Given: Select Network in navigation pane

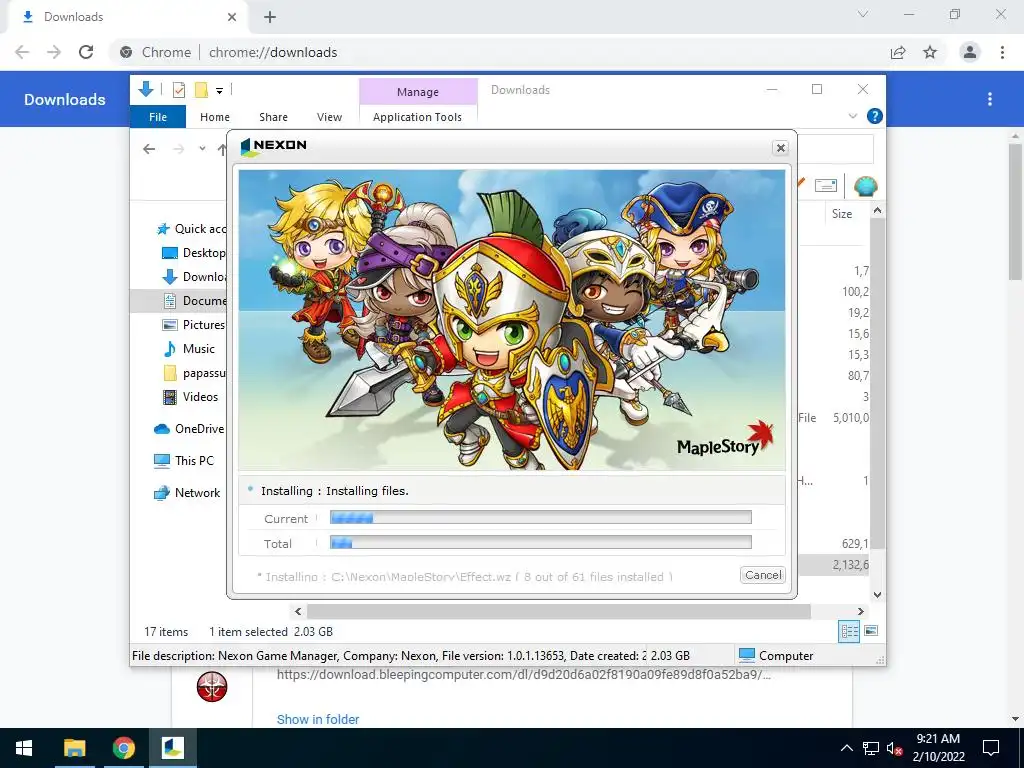Looking at the screenshot, I should pos(187,493).
